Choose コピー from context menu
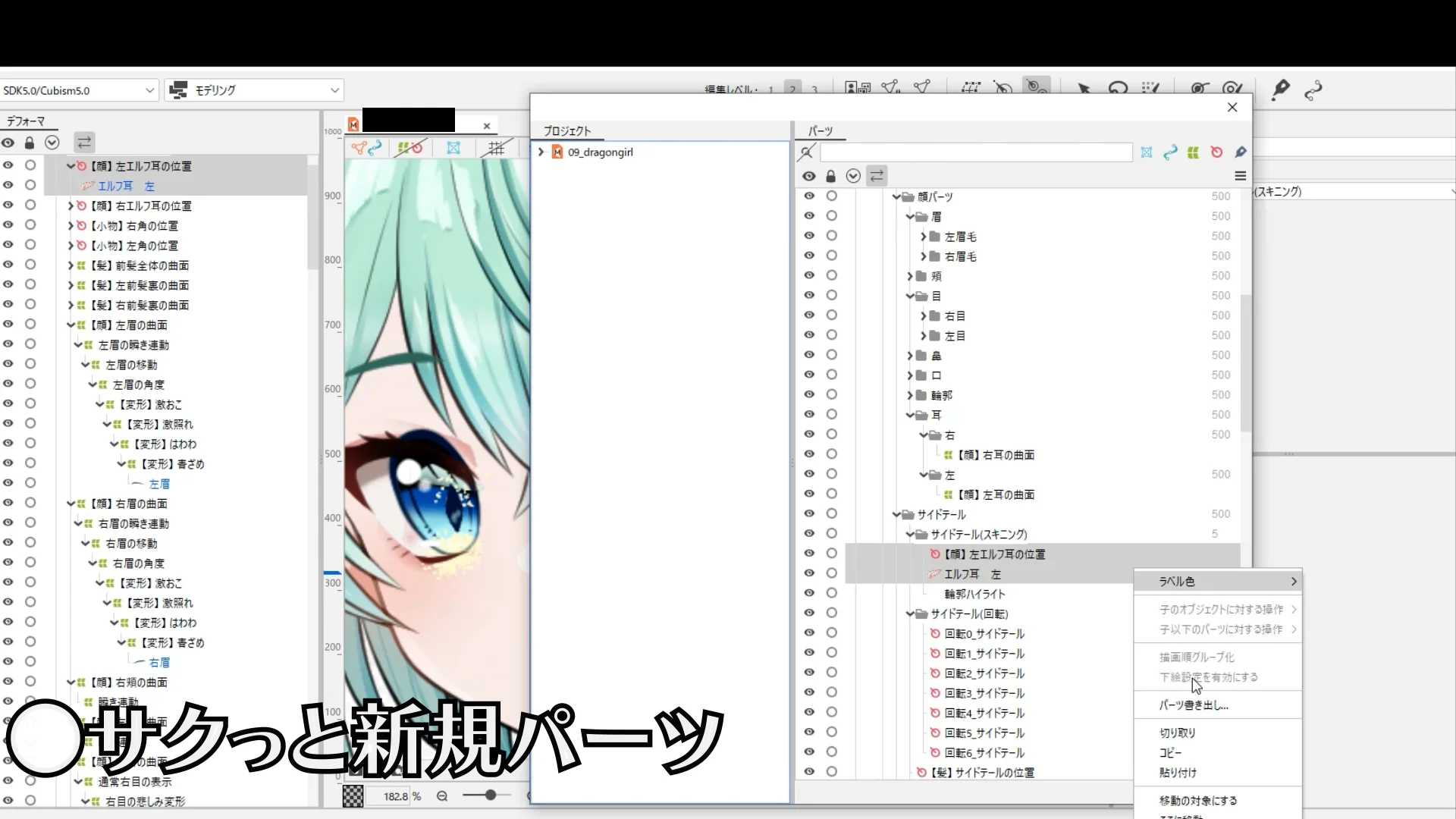This screenshot has height=819, width=1456. coord(1218,753)
